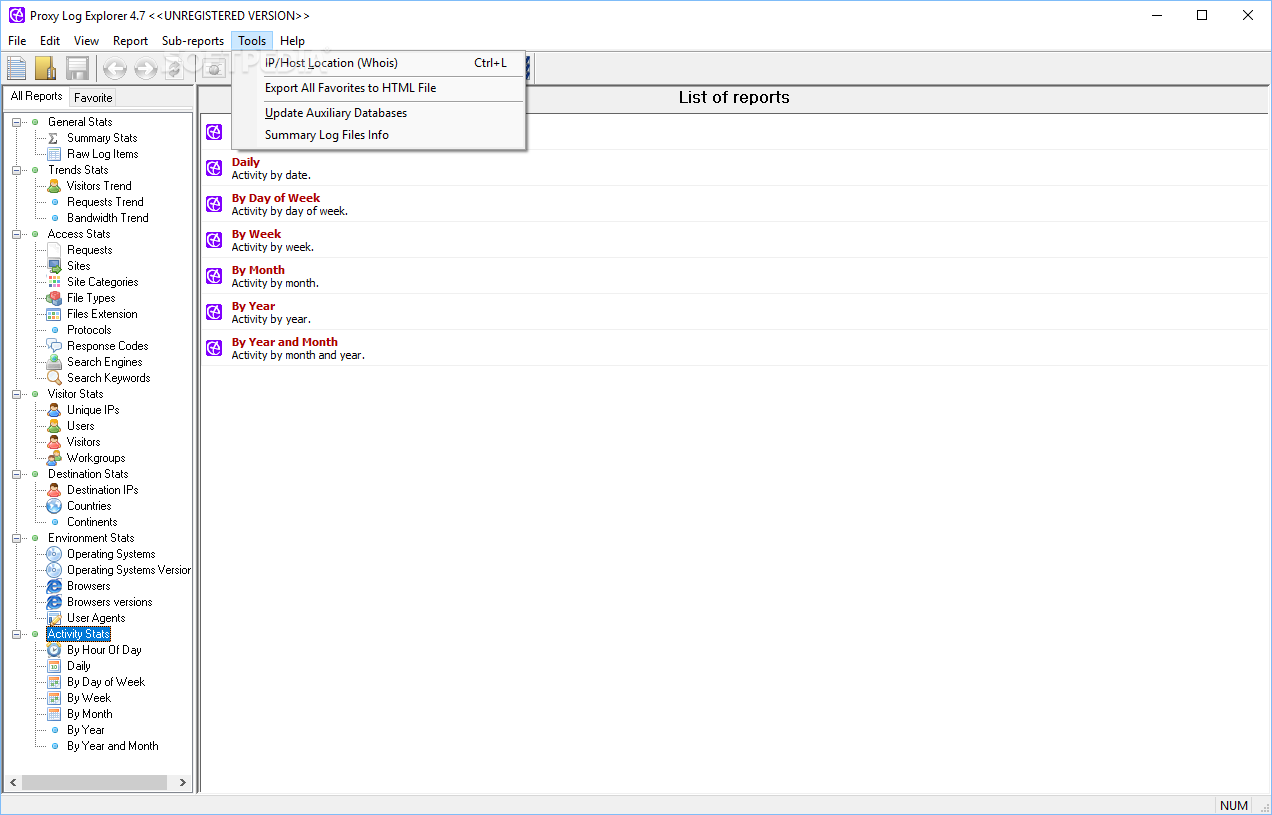Click the File Types icon in tree

click(54, 298)
